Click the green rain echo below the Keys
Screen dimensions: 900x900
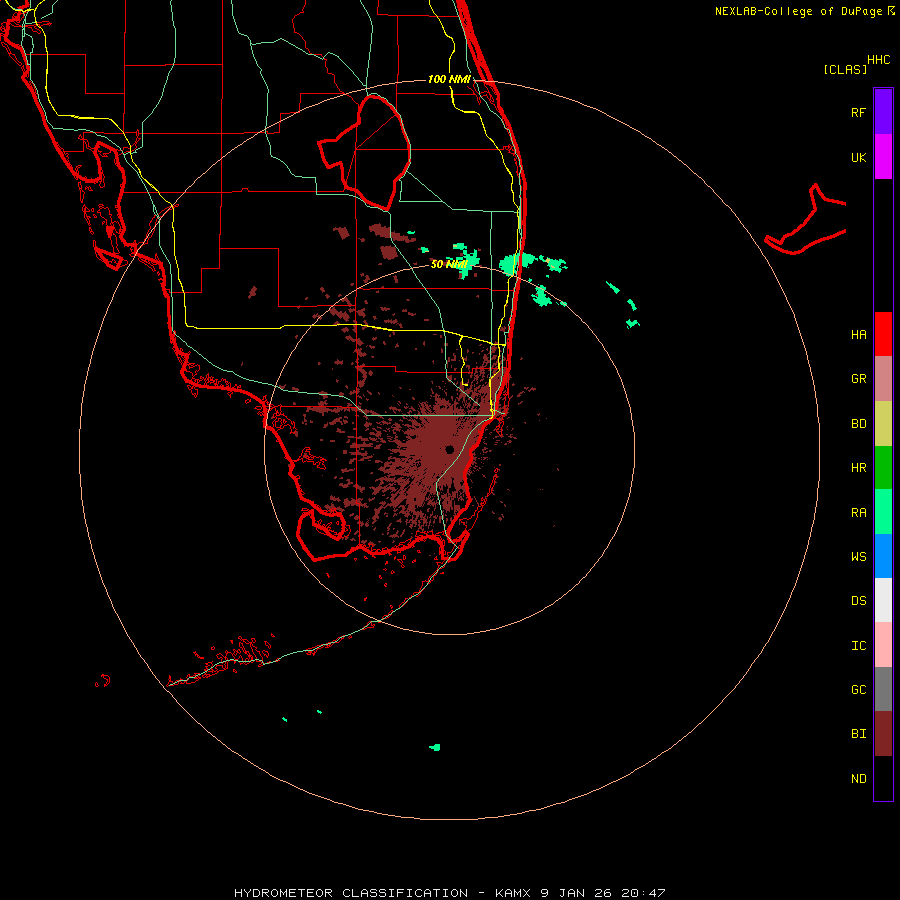click(435, 747)
